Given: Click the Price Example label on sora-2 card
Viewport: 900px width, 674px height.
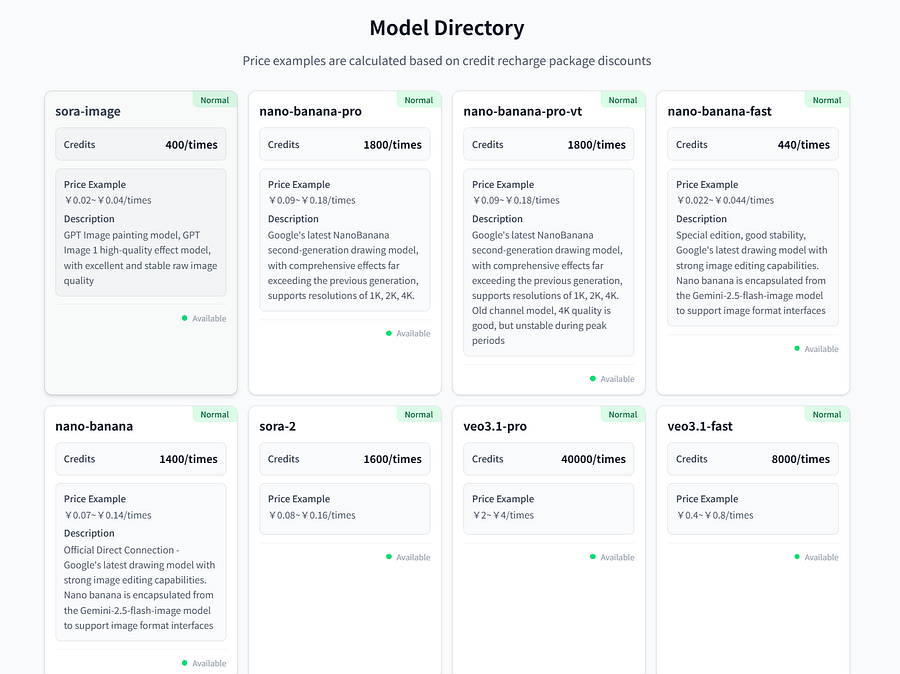Looking at the screenshot, I should point(299,499).
